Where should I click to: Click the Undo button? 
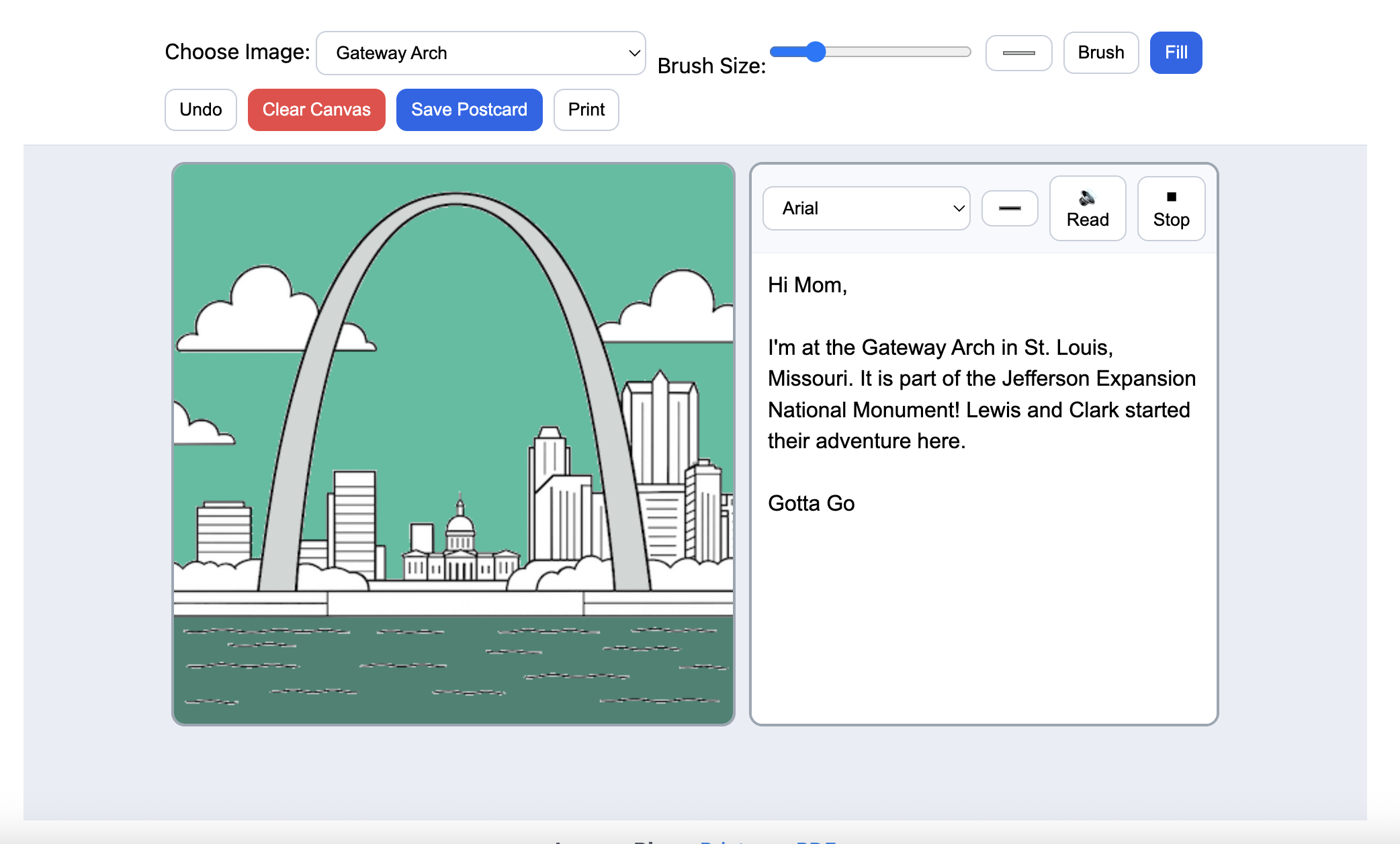[x=201, y=110]
